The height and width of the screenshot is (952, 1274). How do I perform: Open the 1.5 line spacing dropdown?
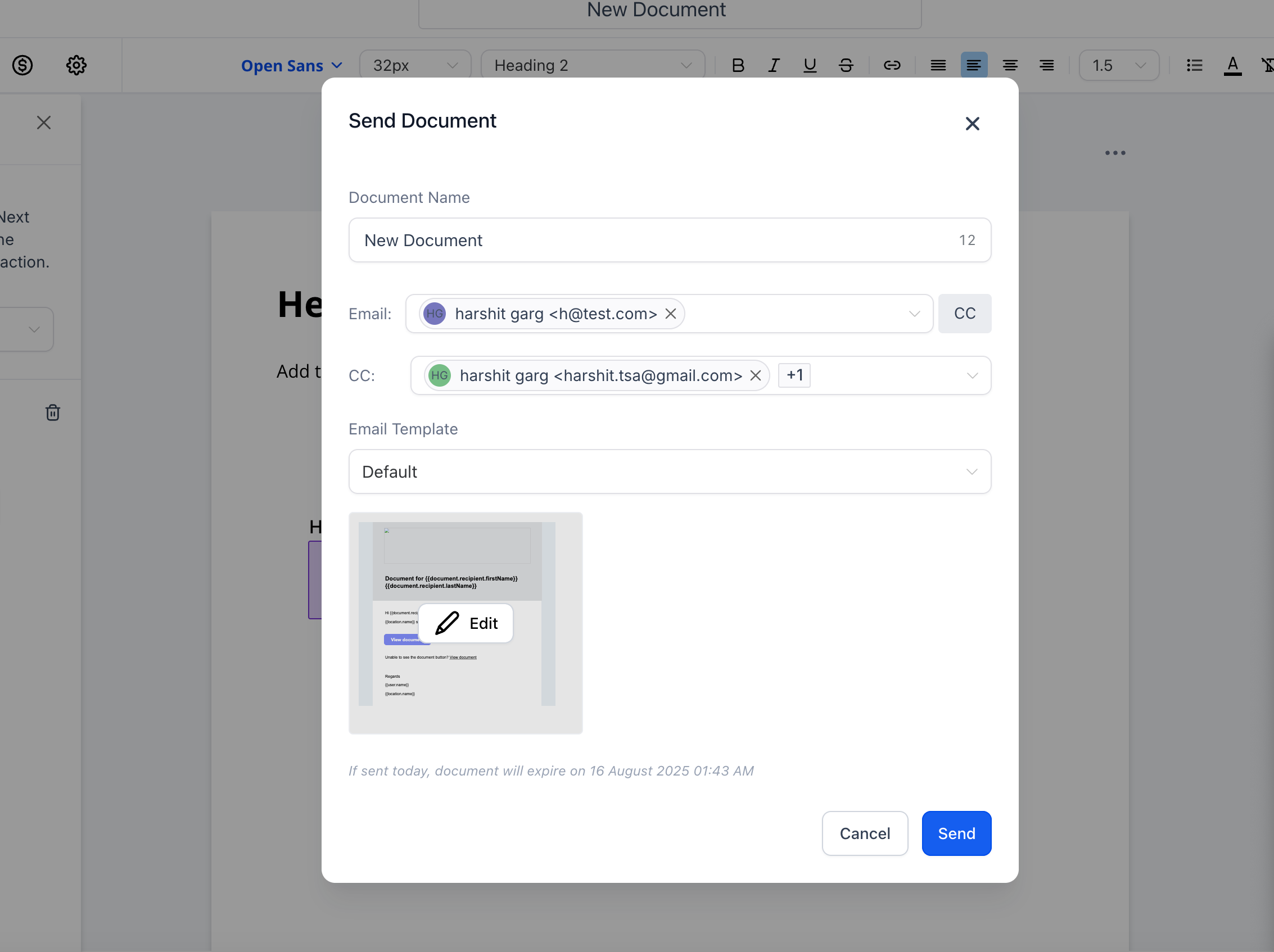[x=1118, y=65]
